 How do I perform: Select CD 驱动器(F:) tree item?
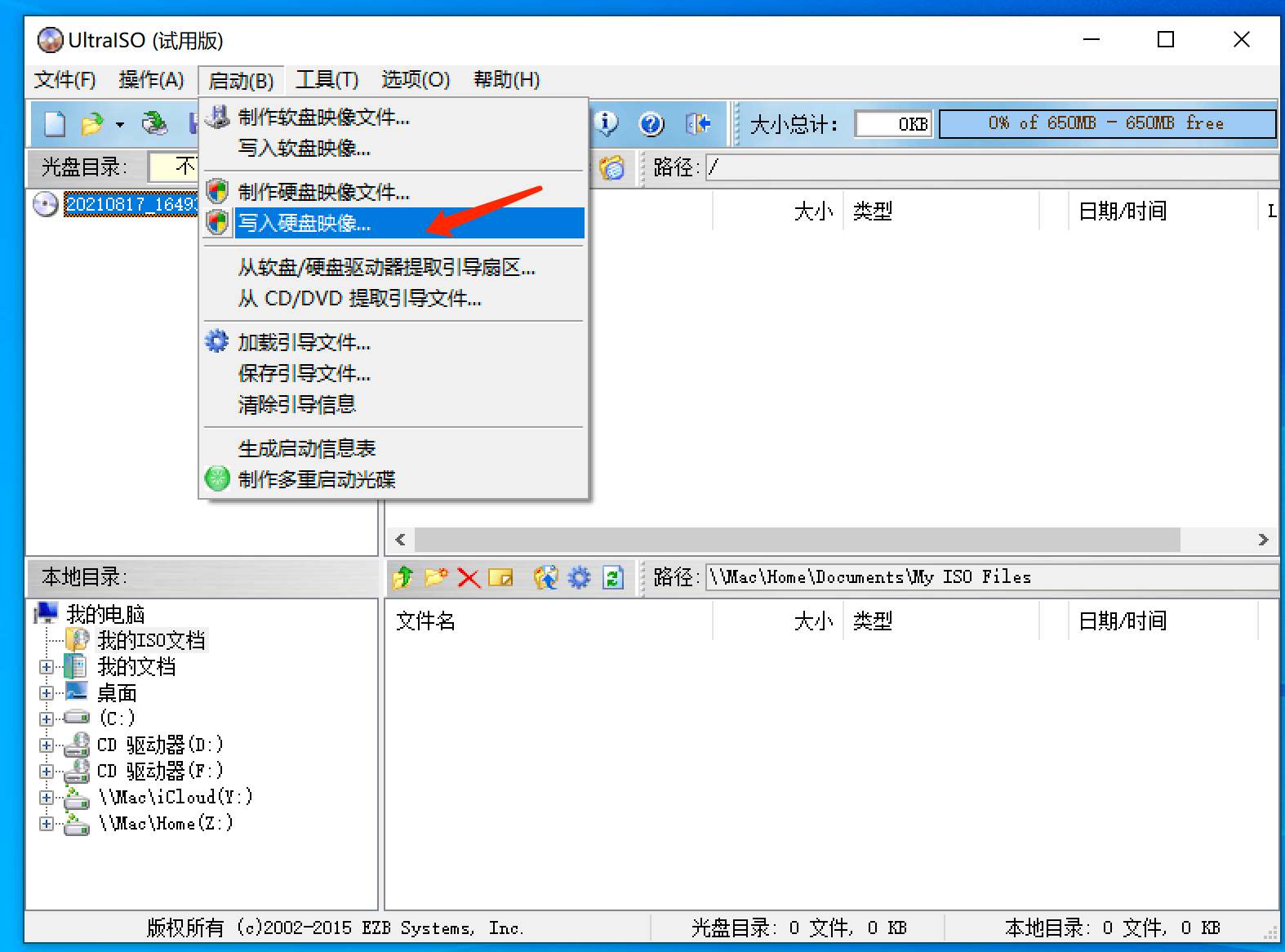tap(160, 771)
